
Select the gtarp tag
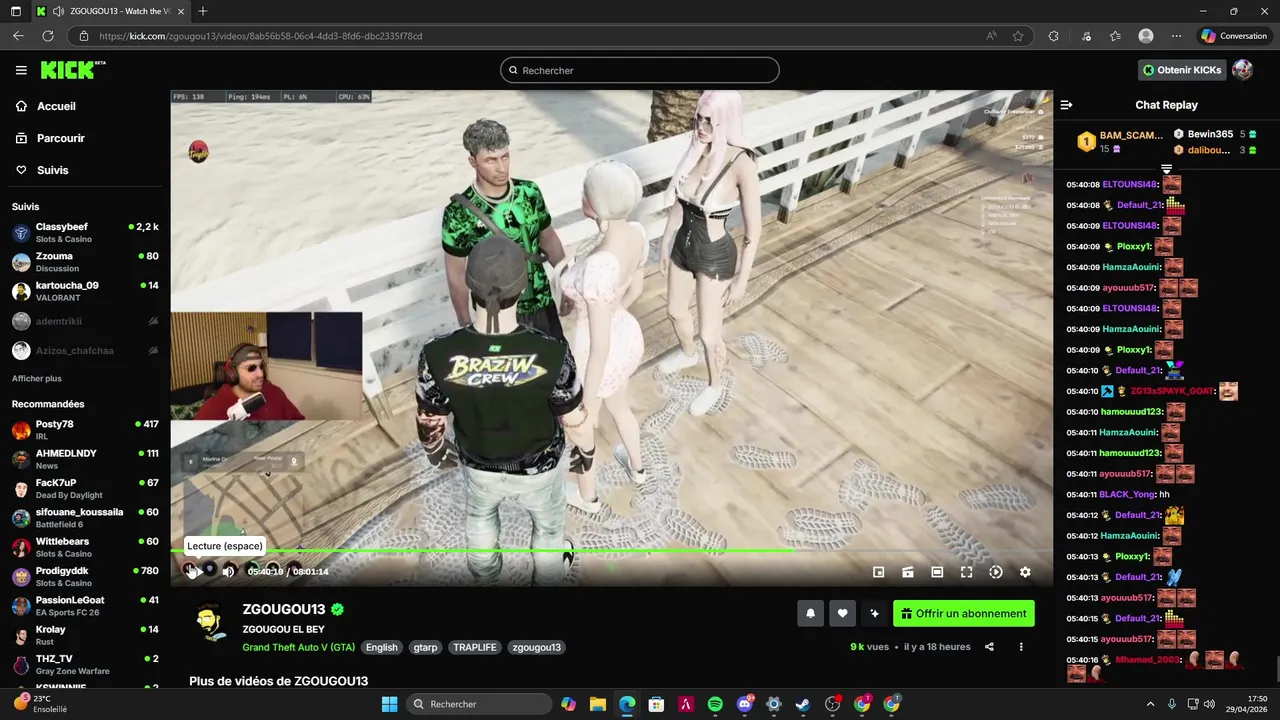coord(425,647)
